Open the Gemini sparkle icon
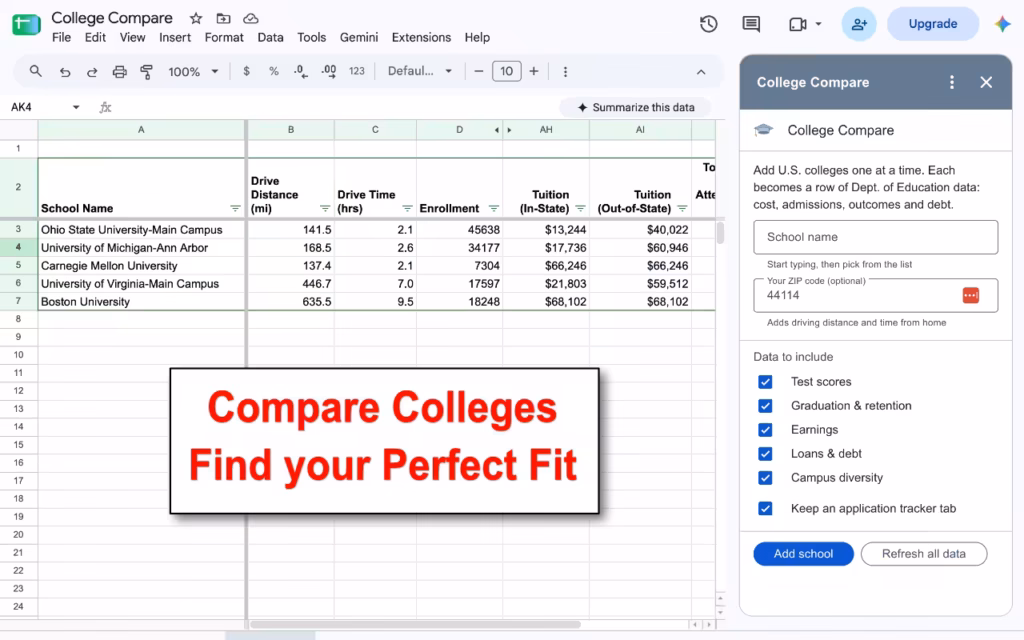 [1002, 24]
